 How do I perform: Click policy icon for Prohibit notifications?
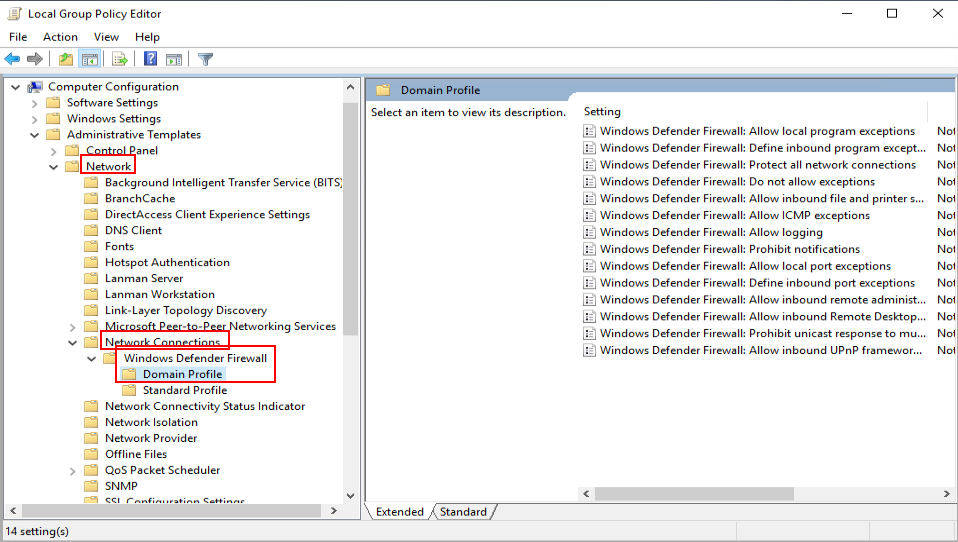coord(590,249)
